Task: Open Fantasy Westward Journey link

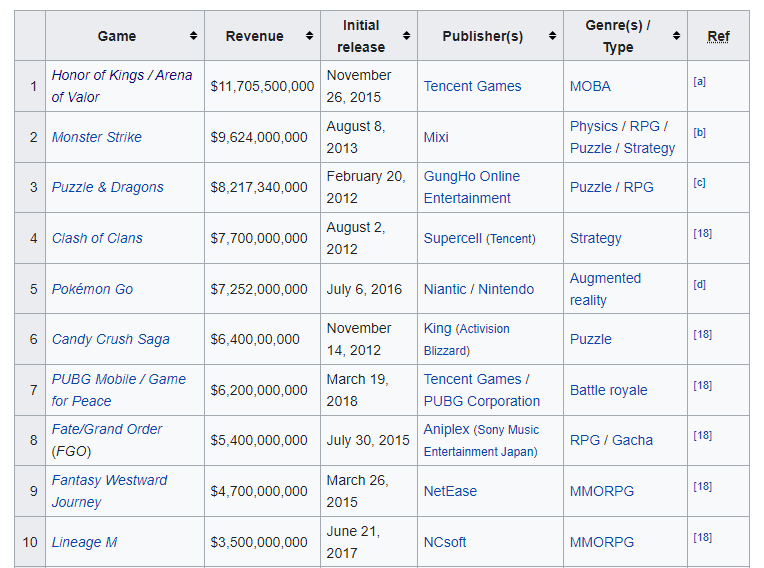Action: coord(109,491)
